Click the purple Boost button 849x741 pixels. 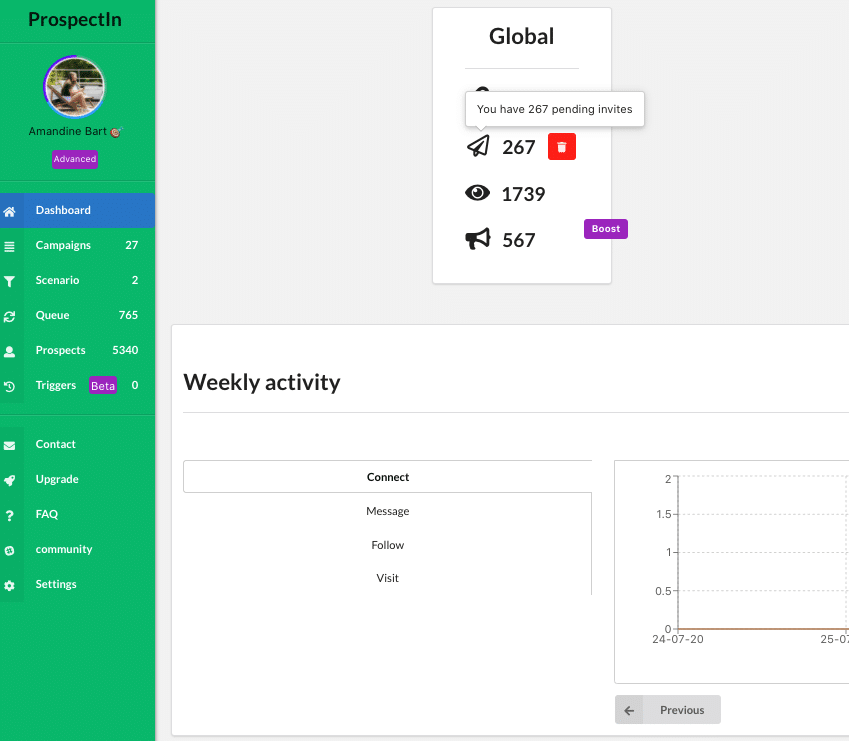click(606, 229)
